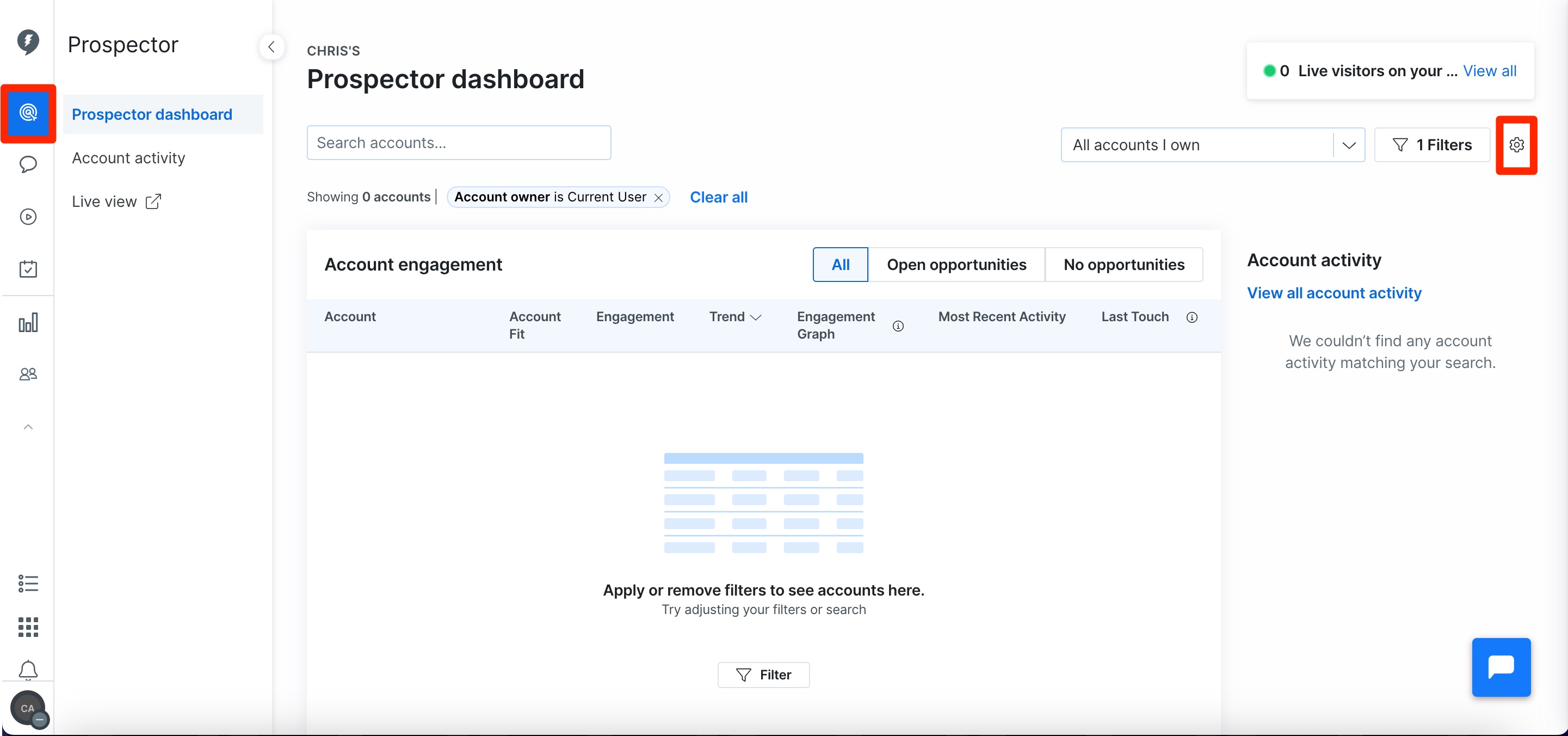Open the 1 Filters button
Image resolution: width=1568 pixels, height=736 pixels.
point(1431,145)
